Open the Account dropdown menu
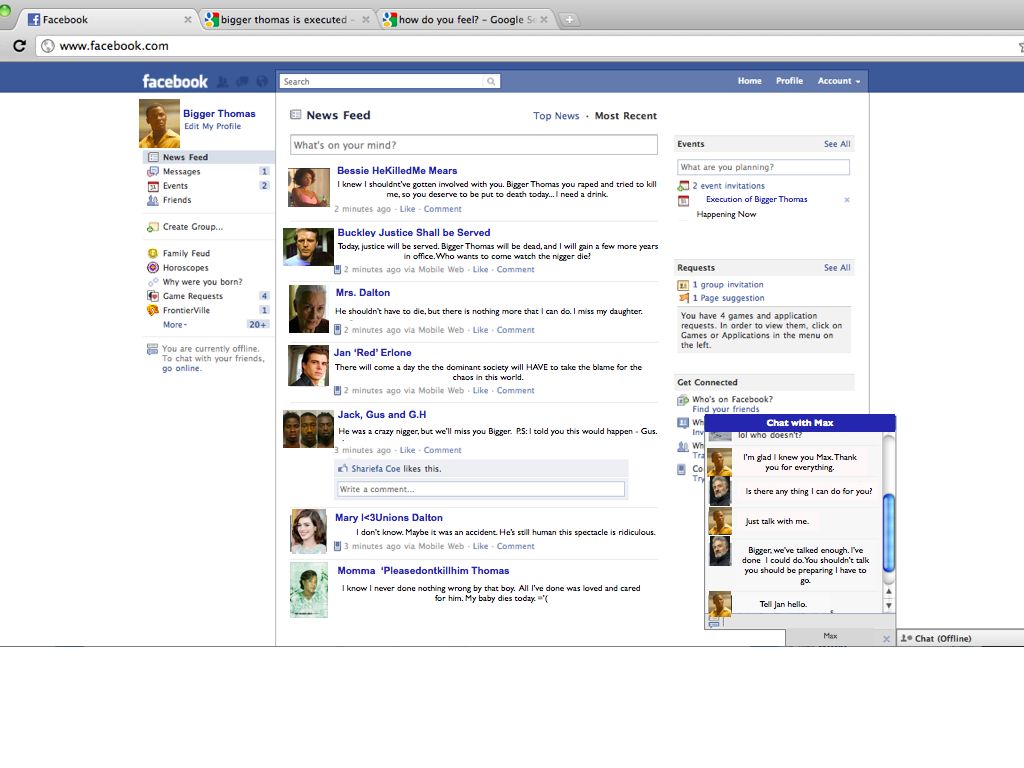Image resolution: width=1024 pixels, height=768 pixels. click(x=838, y=81)
